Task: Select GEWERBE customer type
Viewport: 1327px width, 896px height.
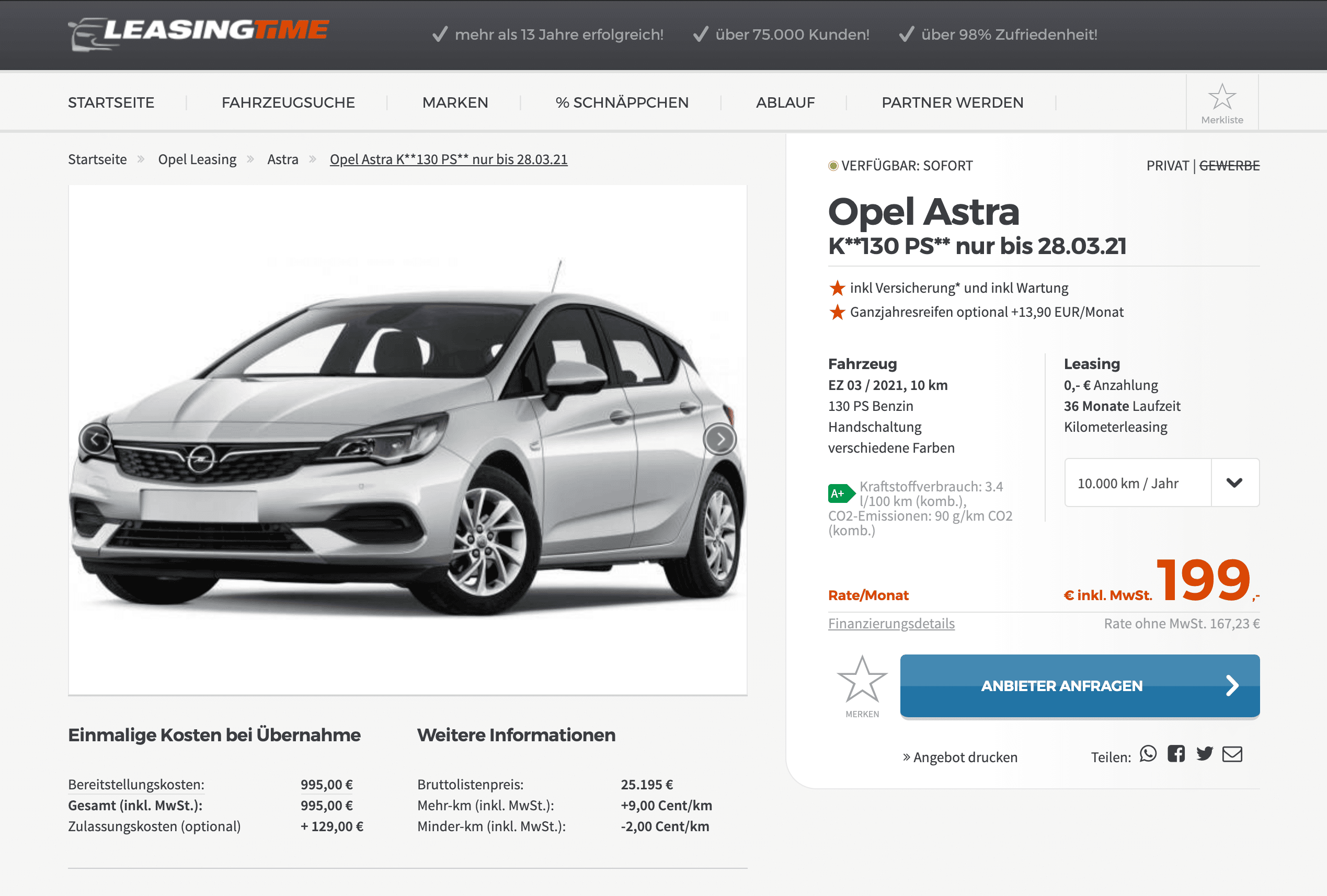Action: (x=1229, y=166)
